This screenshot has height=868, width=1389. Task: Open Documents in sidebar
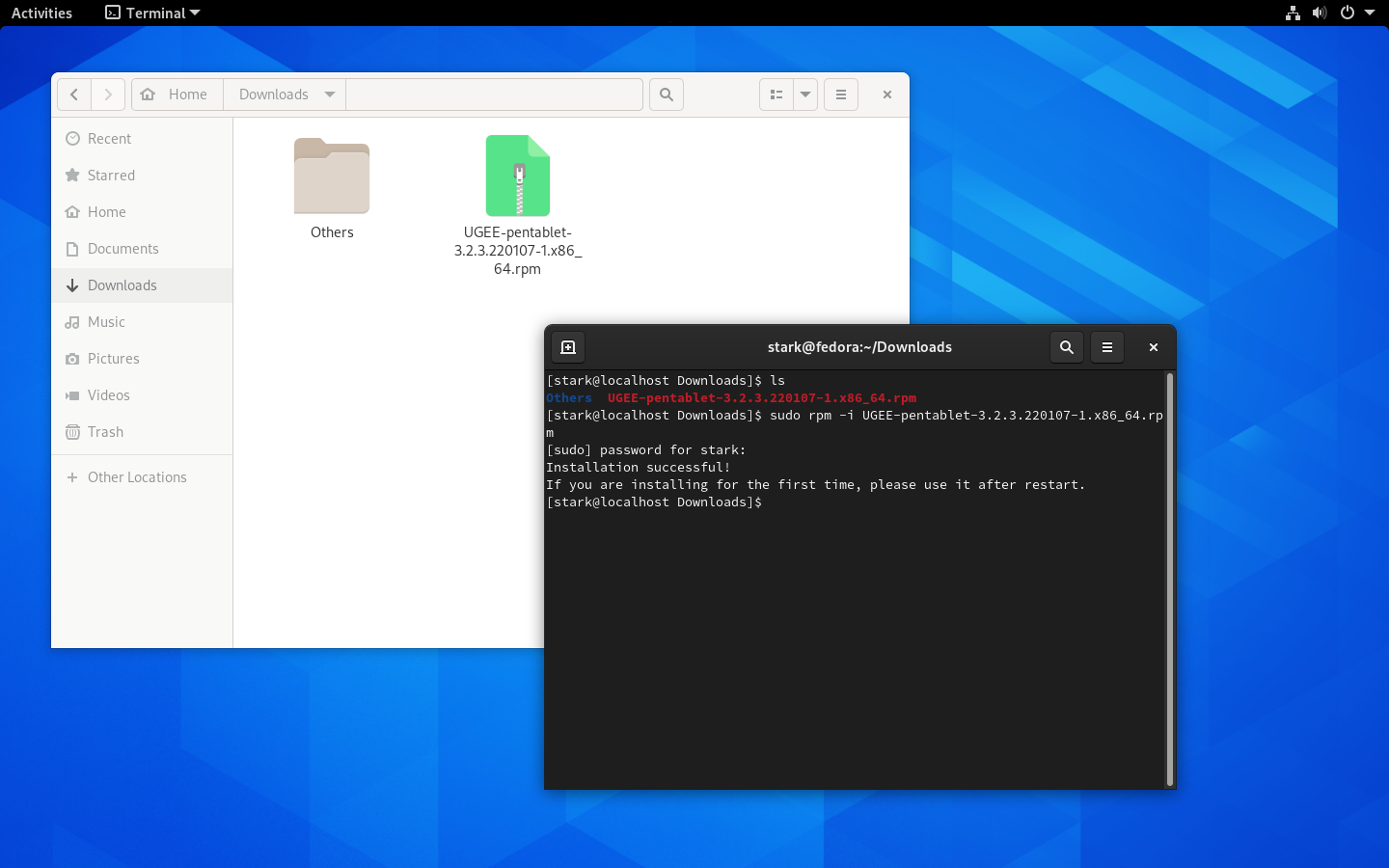[x=142, y=249]
